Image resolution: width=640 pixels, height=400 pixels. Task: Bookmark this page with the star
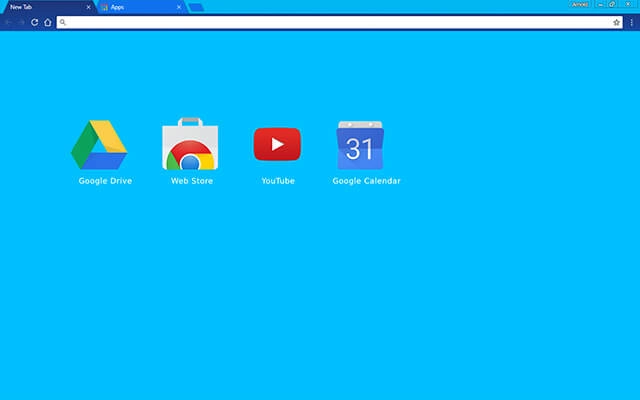click(x=616, y=22)
